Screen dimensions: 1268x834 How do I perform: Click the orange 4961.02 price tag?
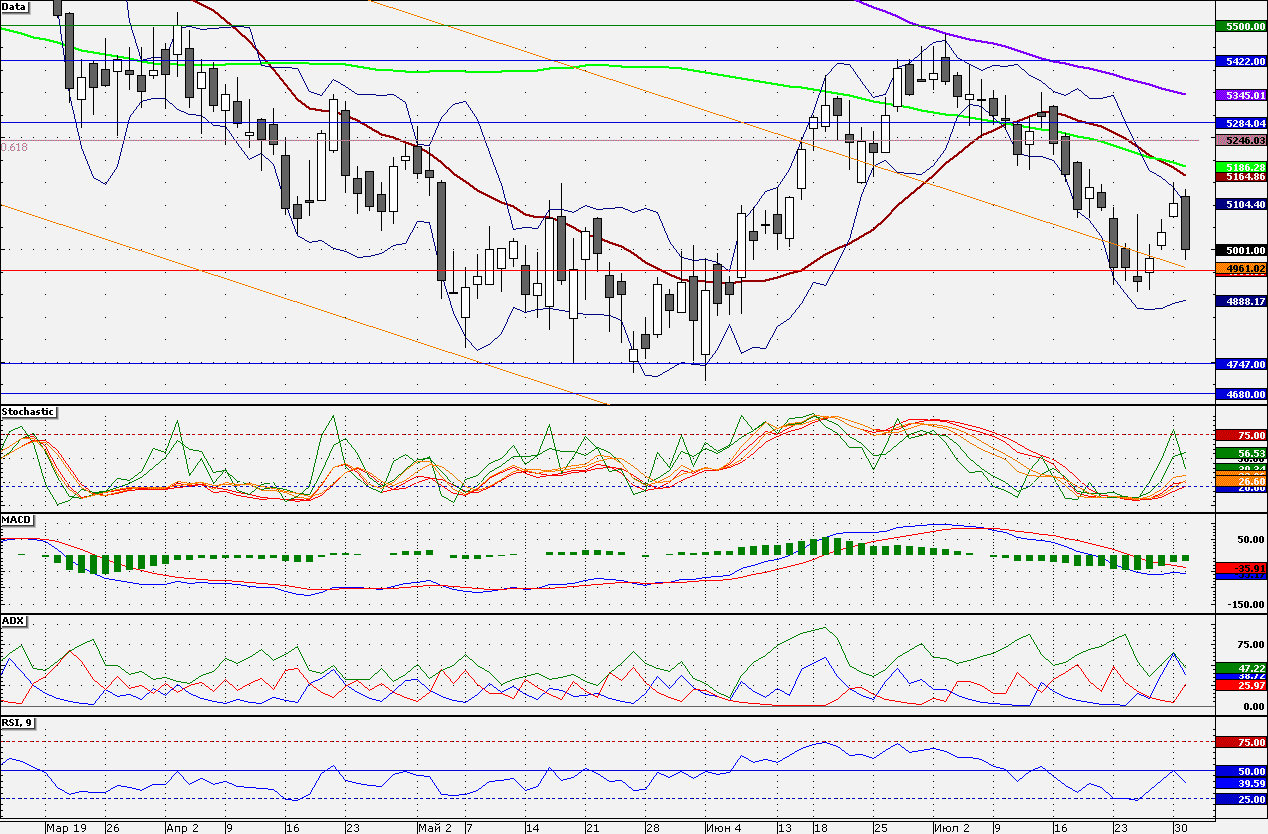click(x=1240, y=269)
